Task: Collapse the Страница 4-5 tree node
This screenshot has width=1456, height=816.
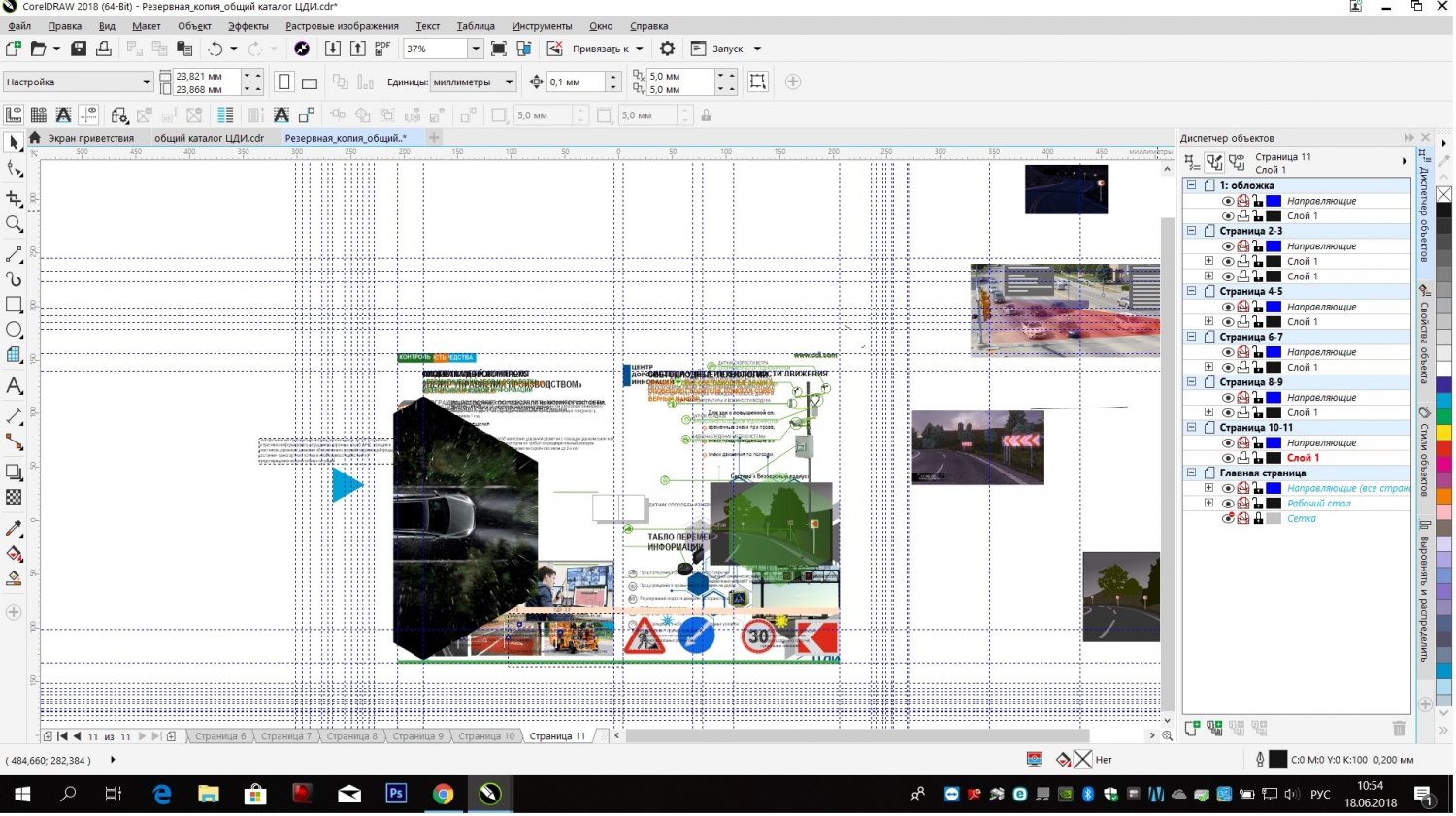Action: [1191, 291]
